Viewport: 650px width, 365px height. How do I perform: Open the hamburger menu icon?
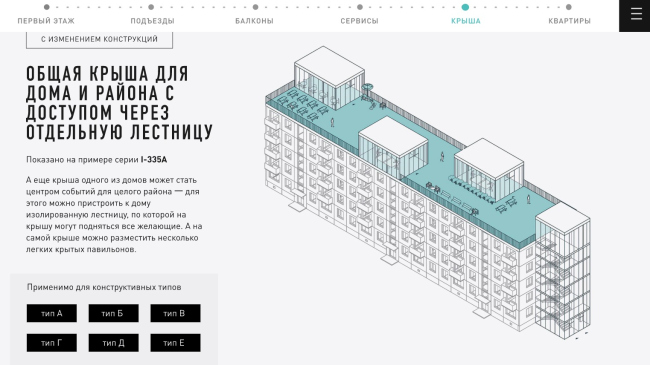tap(635, 14)
